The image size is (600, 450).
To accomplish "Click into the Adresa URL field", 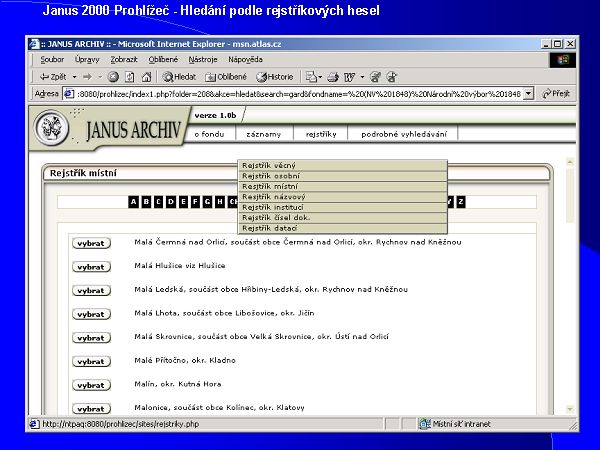I will click(x=298, y=93).
